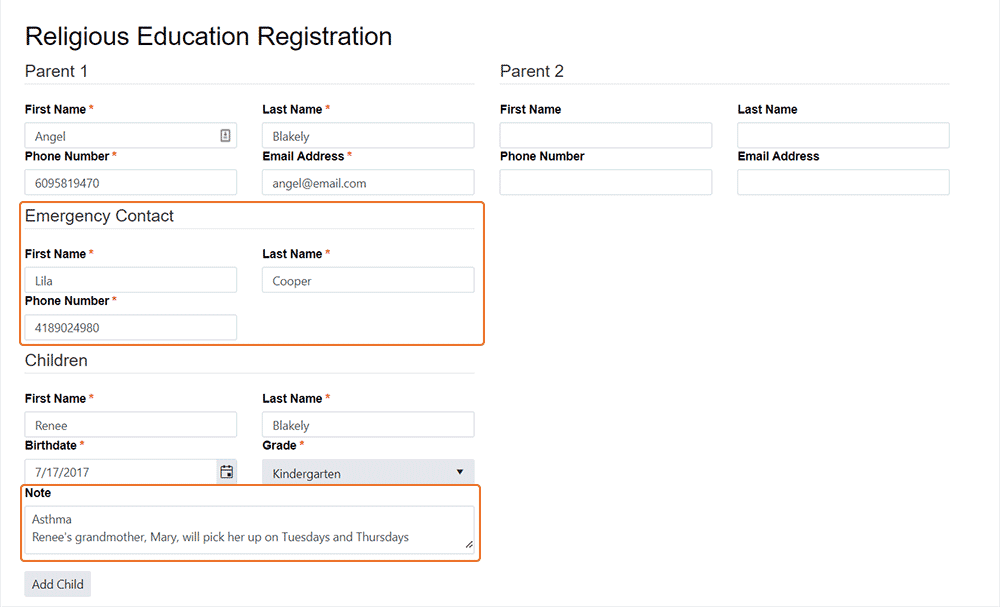Image resolution: width=1000 pixels, height=607 pixels.
Task: Click Parent 1 First Name field with Angel
Action: 120,136
